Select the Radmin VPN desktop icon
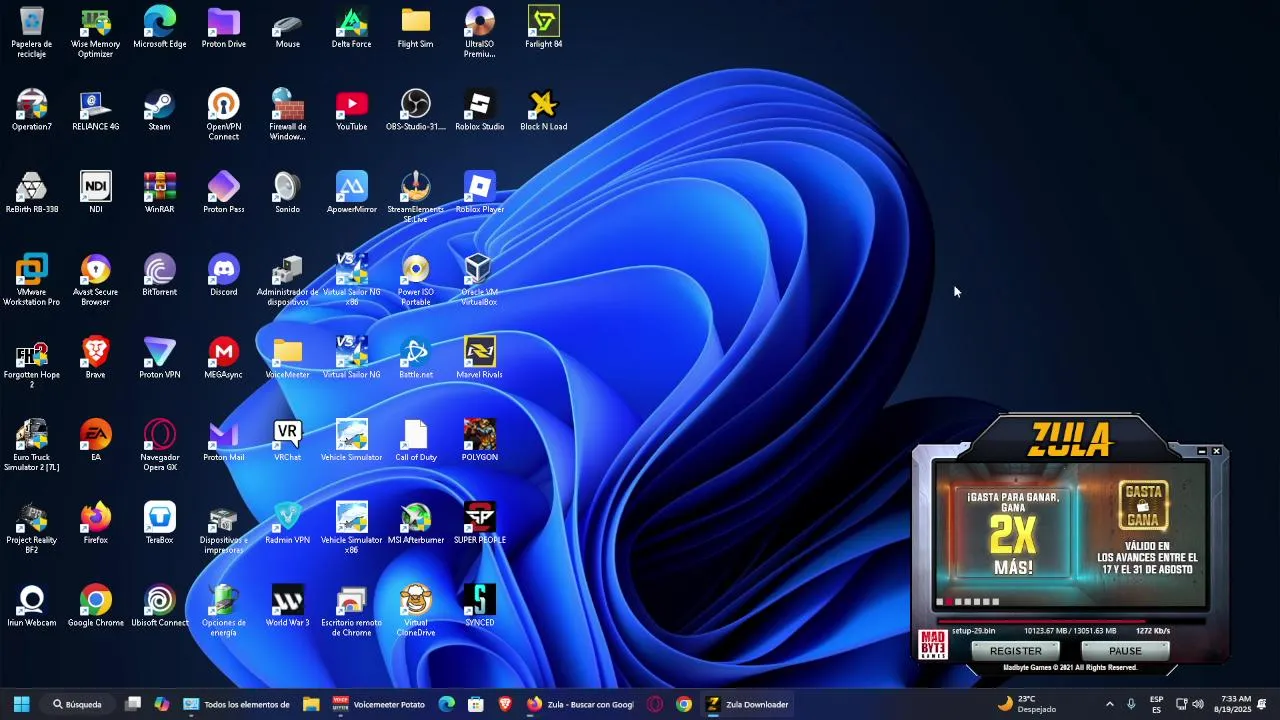Viewport: 1280px width, 720px height. 287,523
